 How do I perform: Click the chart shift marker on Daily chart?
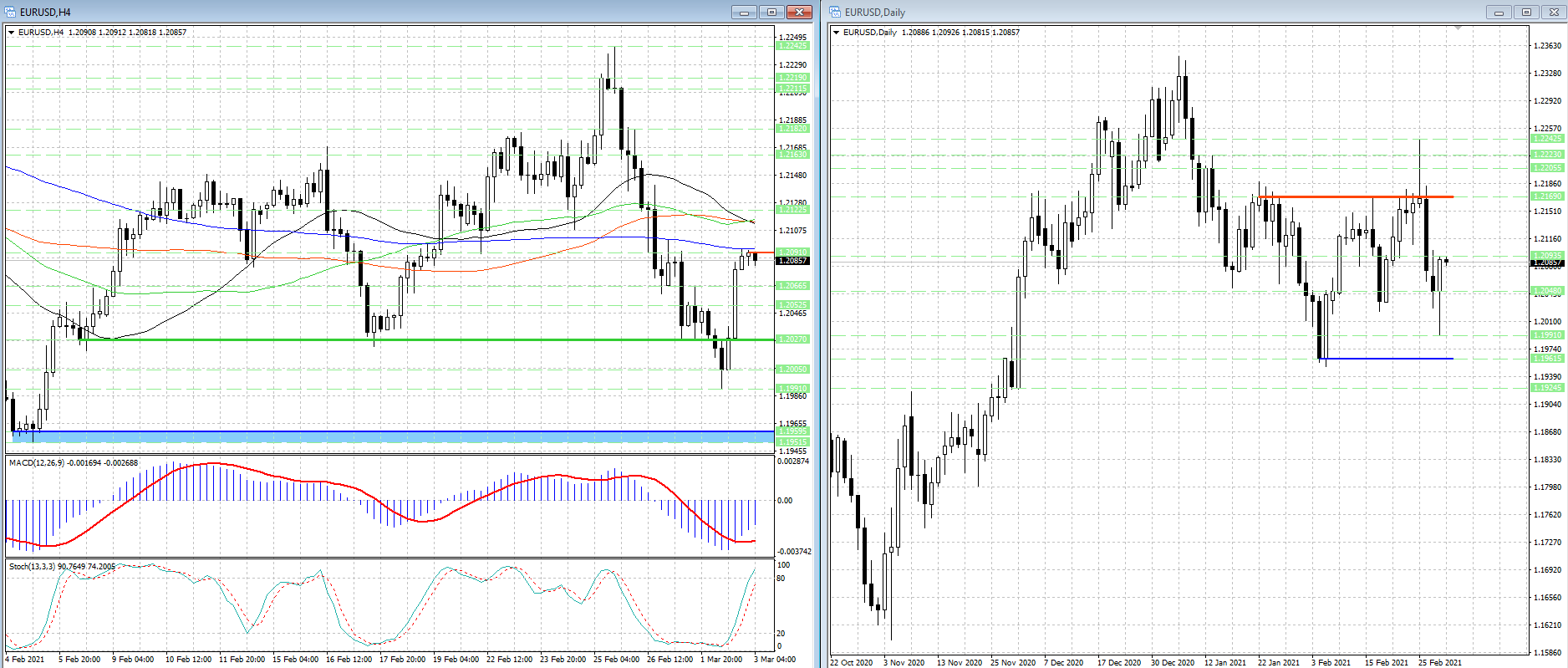1458,28
